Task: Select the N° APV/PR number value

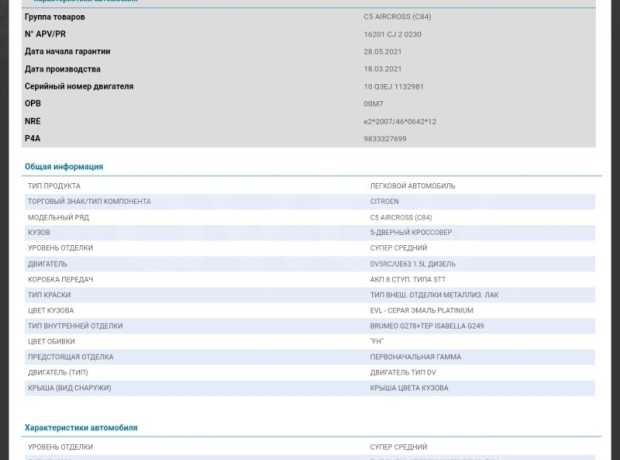Action: [393, 34]
